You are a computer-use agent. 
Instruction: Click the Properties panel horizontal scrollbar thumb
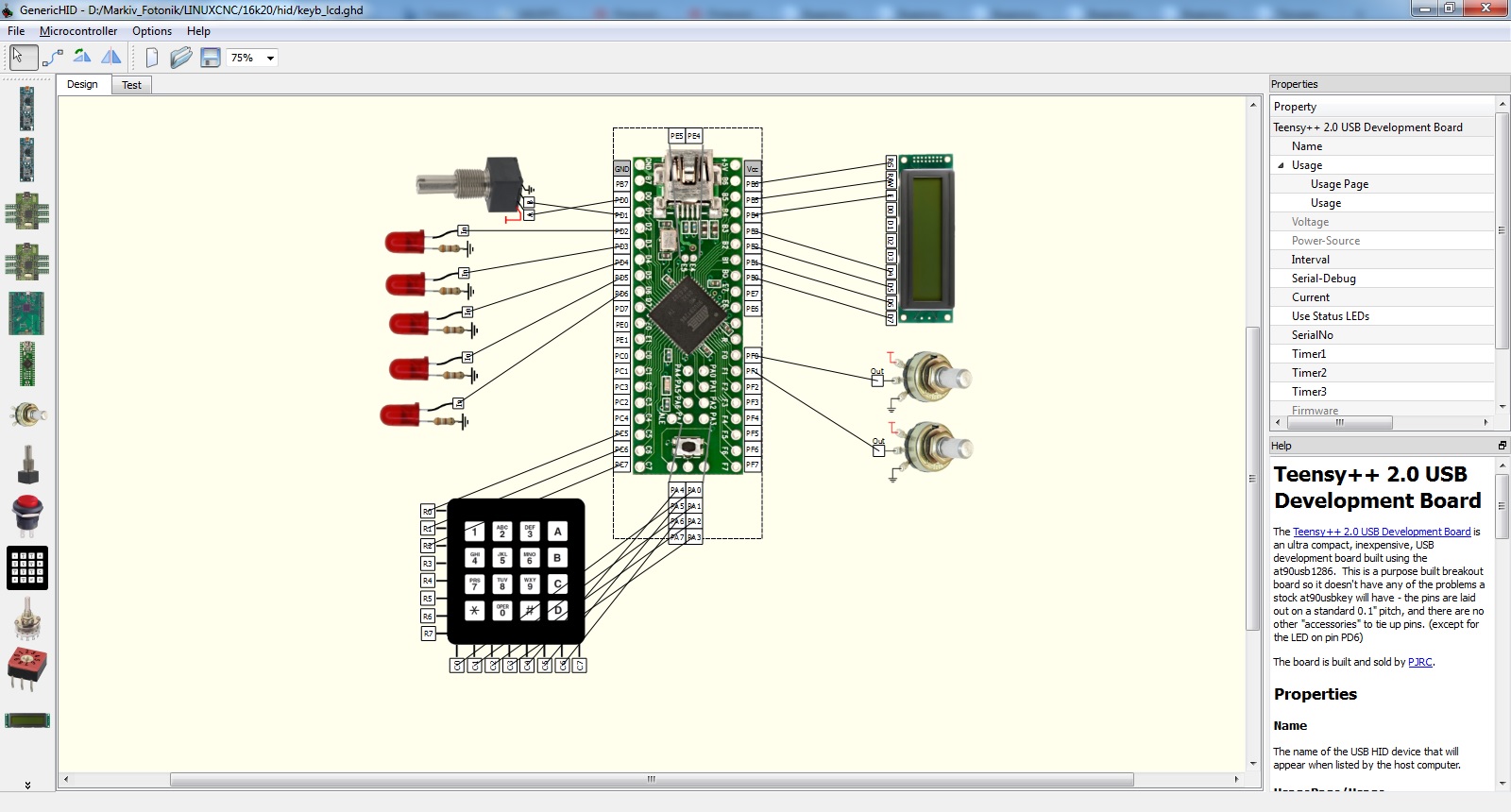click(x=1339, y=422)
